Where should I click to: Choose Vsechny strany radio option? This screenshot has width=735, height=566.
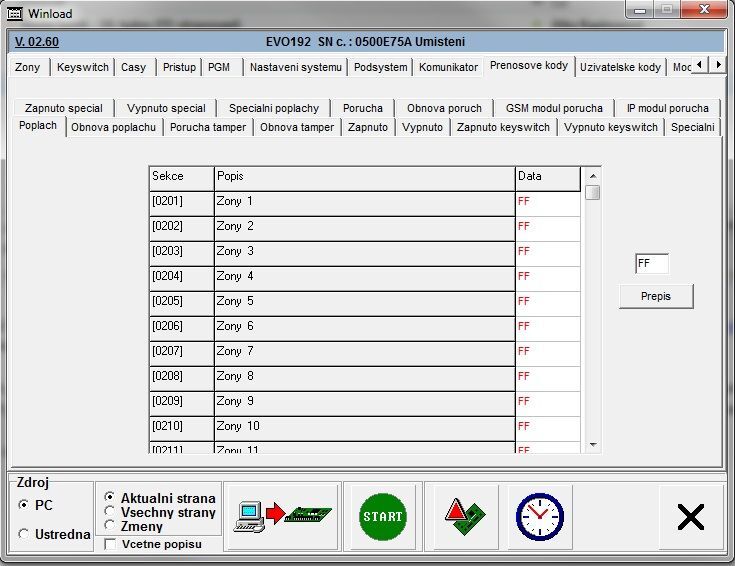coord(110,512)
